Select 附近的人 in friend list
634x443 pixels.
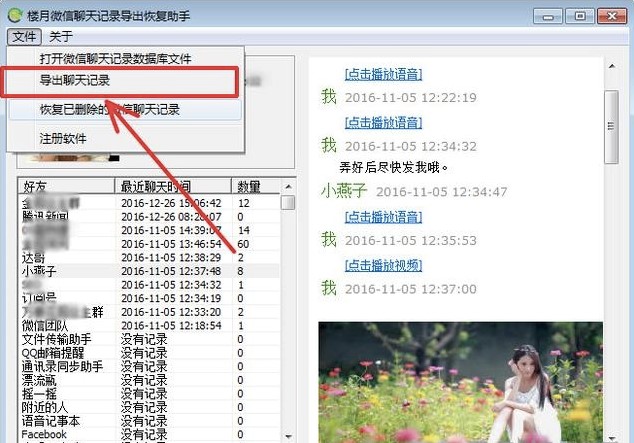(44, 407)
